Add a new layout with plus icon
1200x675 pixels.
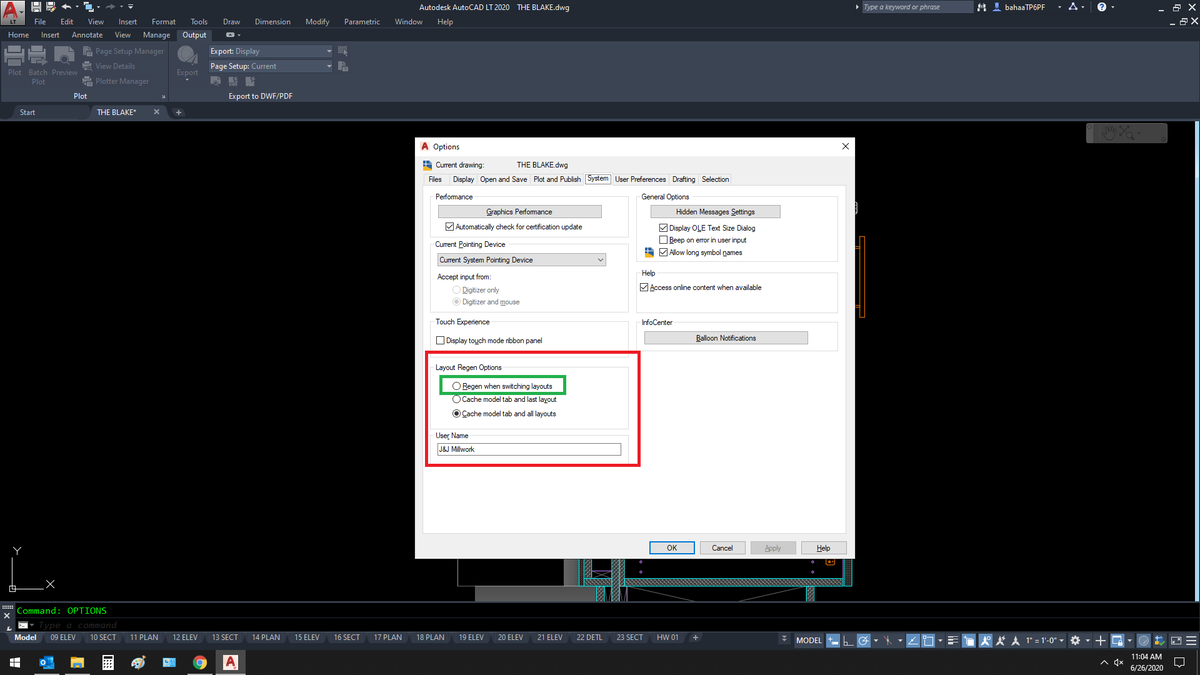coord(696,637)
